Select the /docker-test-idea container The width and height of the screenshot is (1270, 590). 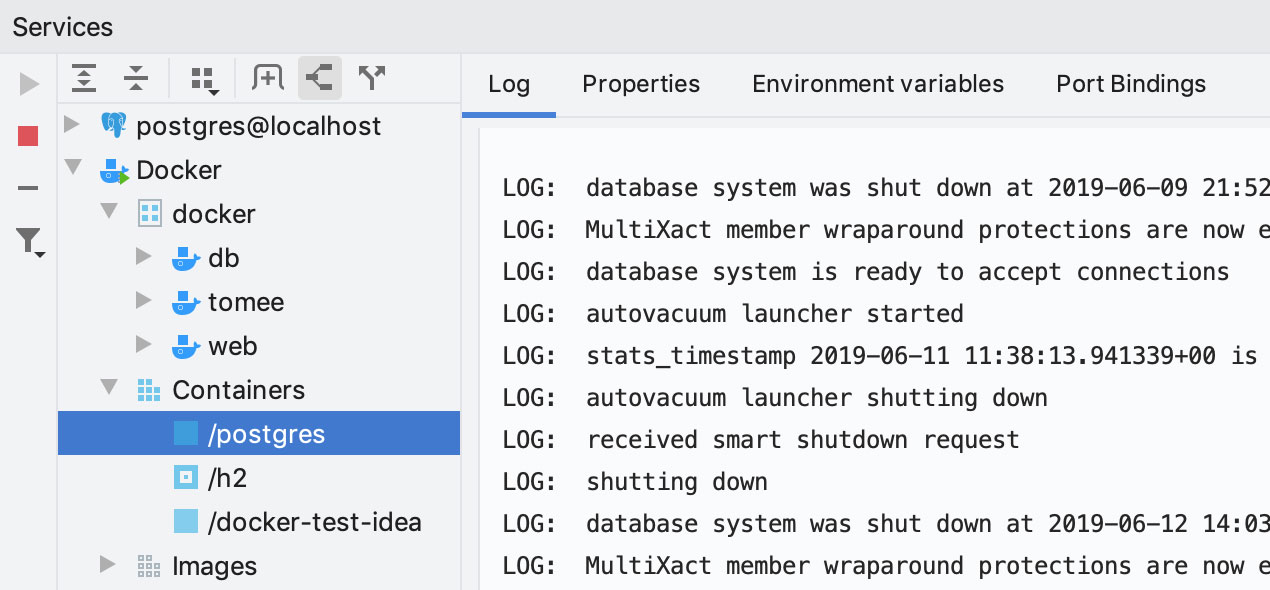click(x=314, y=522)
